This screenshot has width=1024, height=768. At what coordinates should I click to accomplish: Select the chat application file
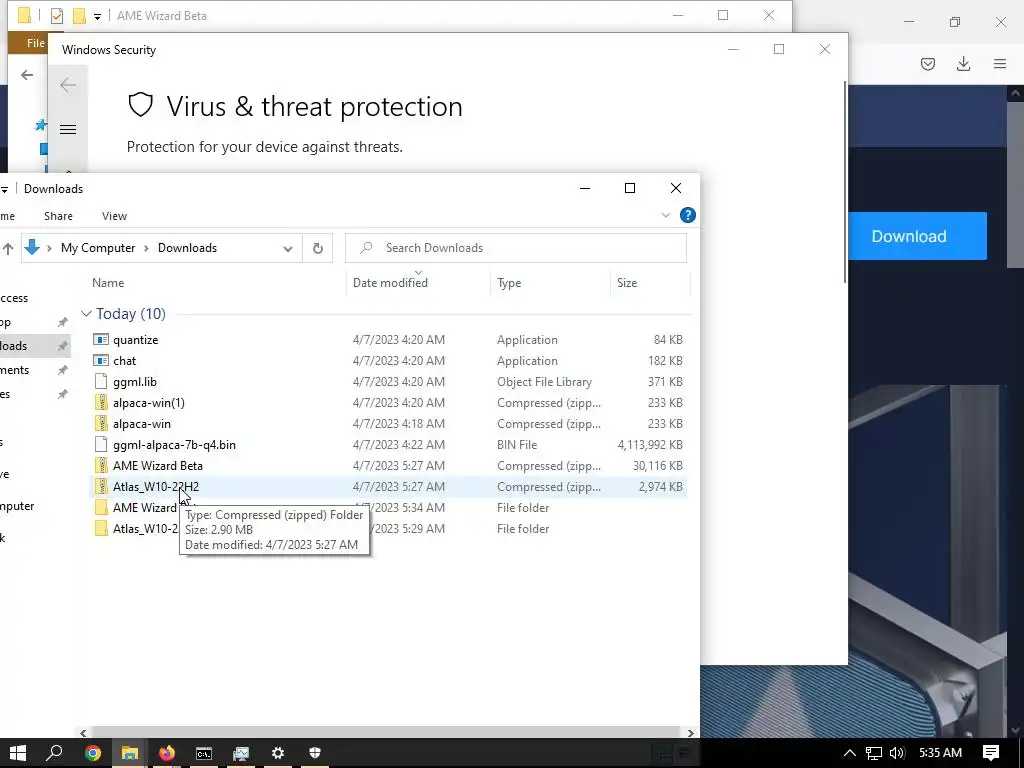pos(124,360)
